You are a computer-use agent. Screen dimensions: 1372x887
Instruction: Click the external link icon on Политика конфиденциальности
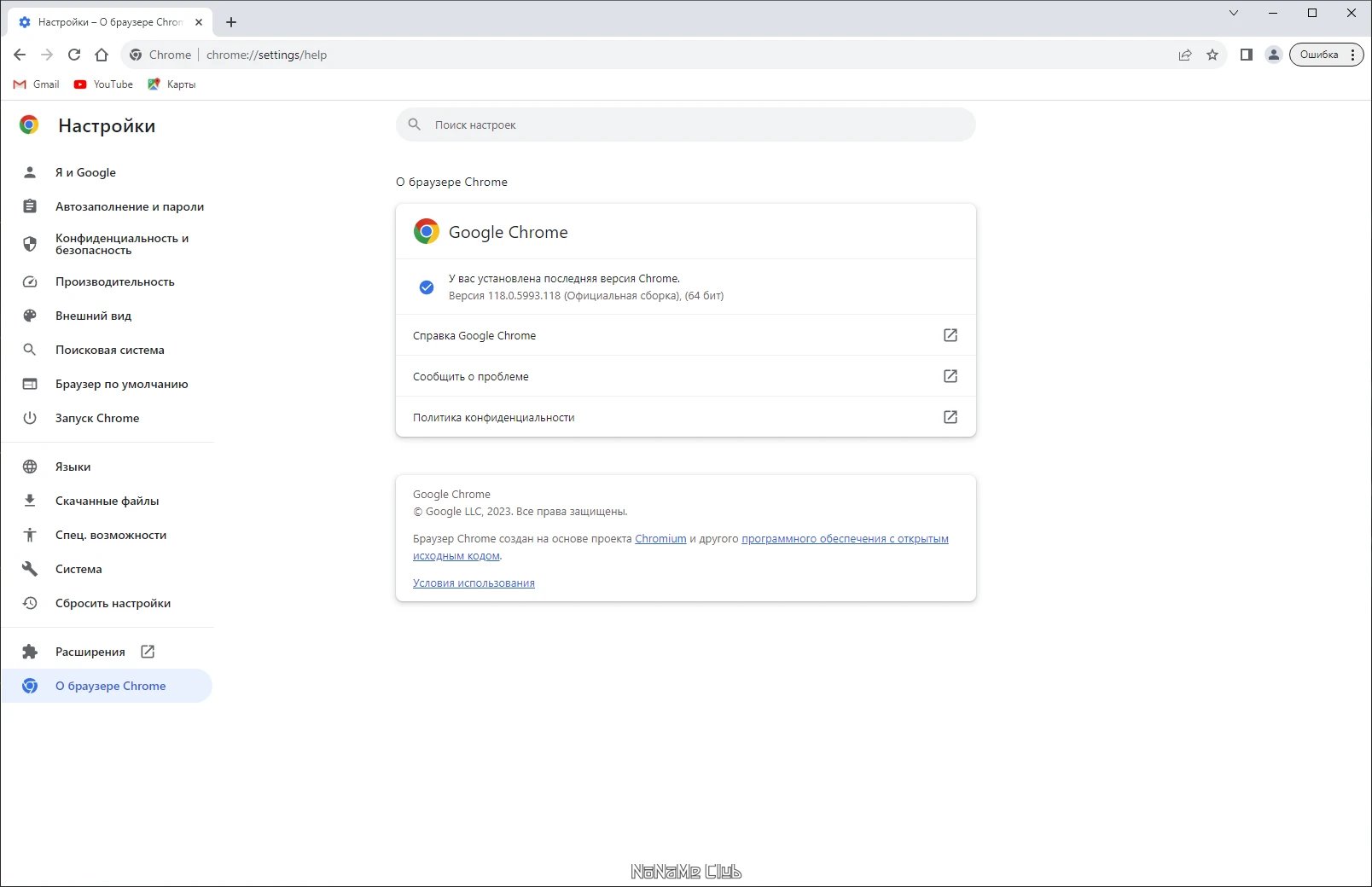point(951,417)
